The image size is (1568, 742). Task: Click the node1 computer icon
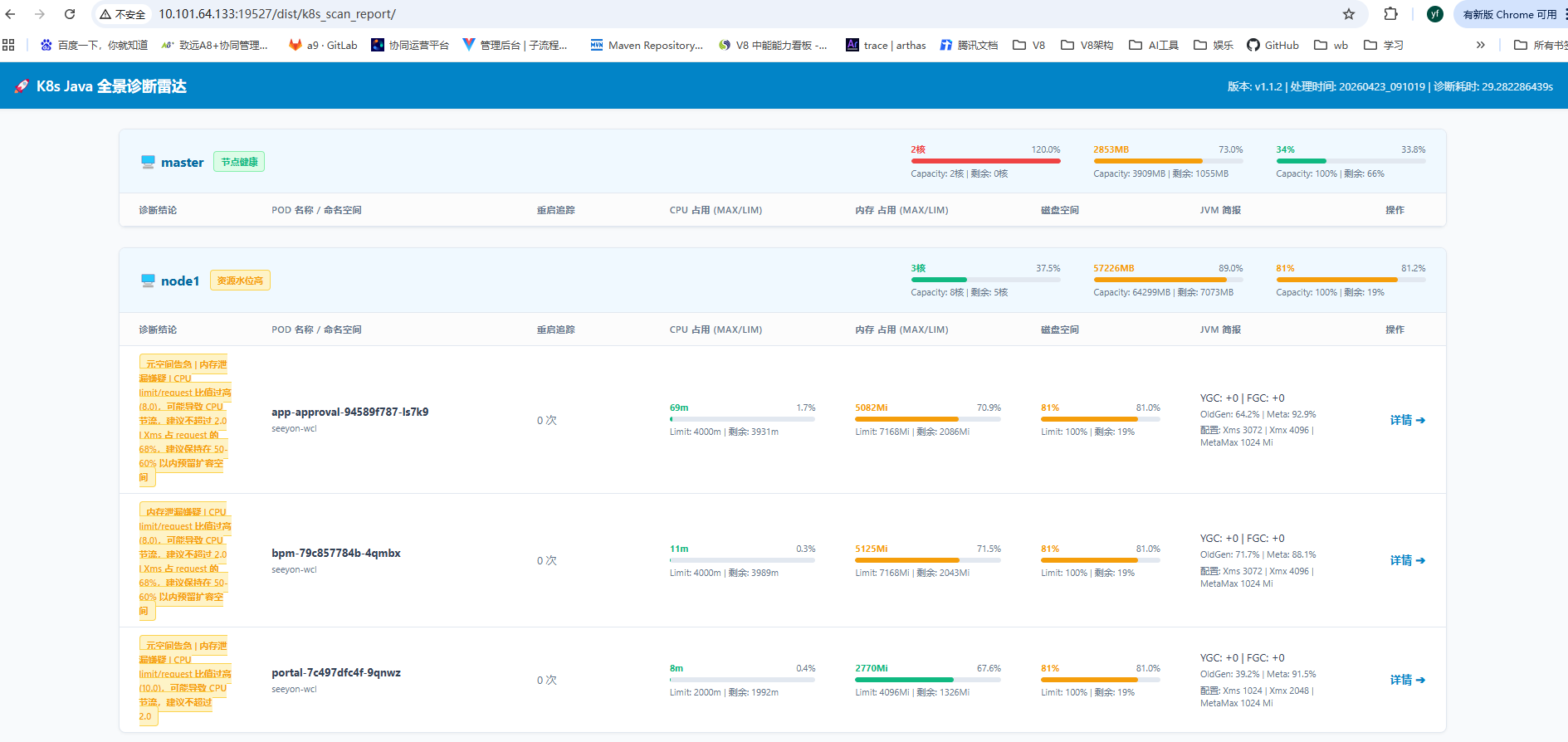pos(148,281)
